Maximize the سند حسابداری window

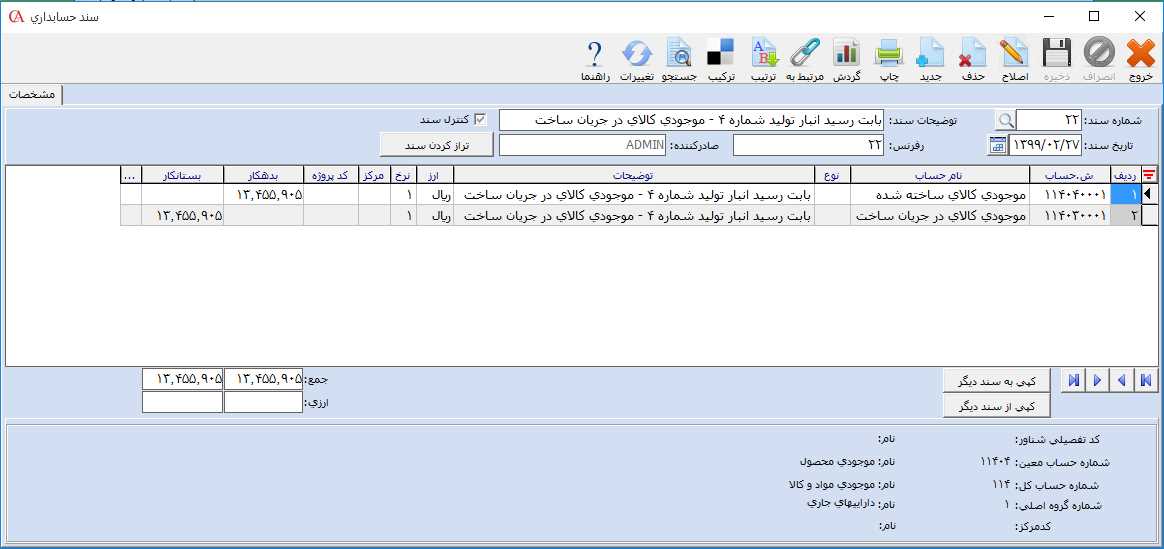coord(1094,16)
